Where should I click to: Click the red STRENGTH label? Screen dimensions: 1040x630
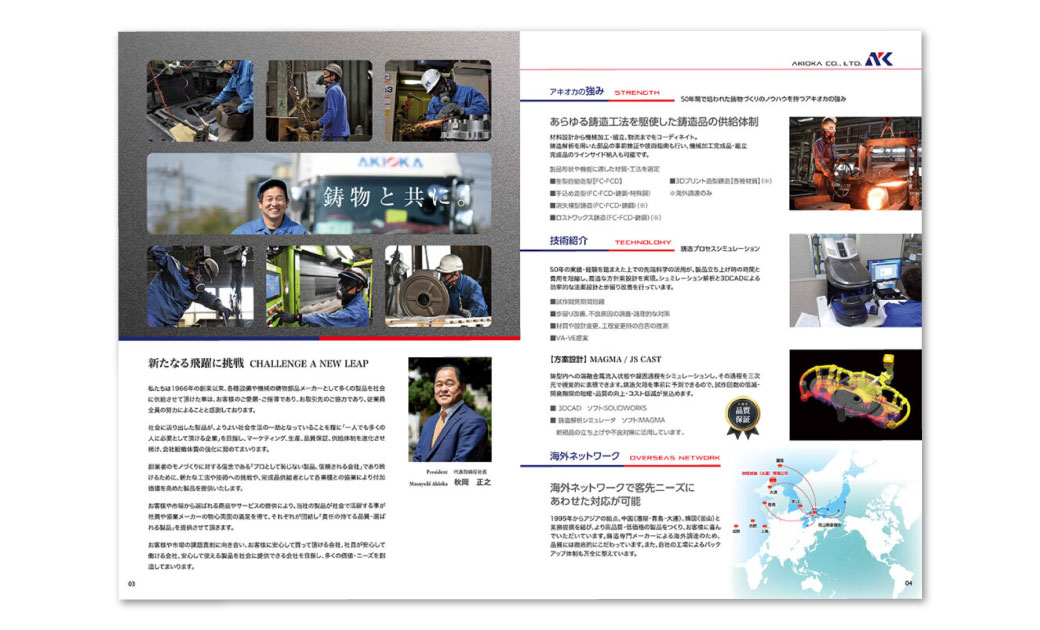637,93
